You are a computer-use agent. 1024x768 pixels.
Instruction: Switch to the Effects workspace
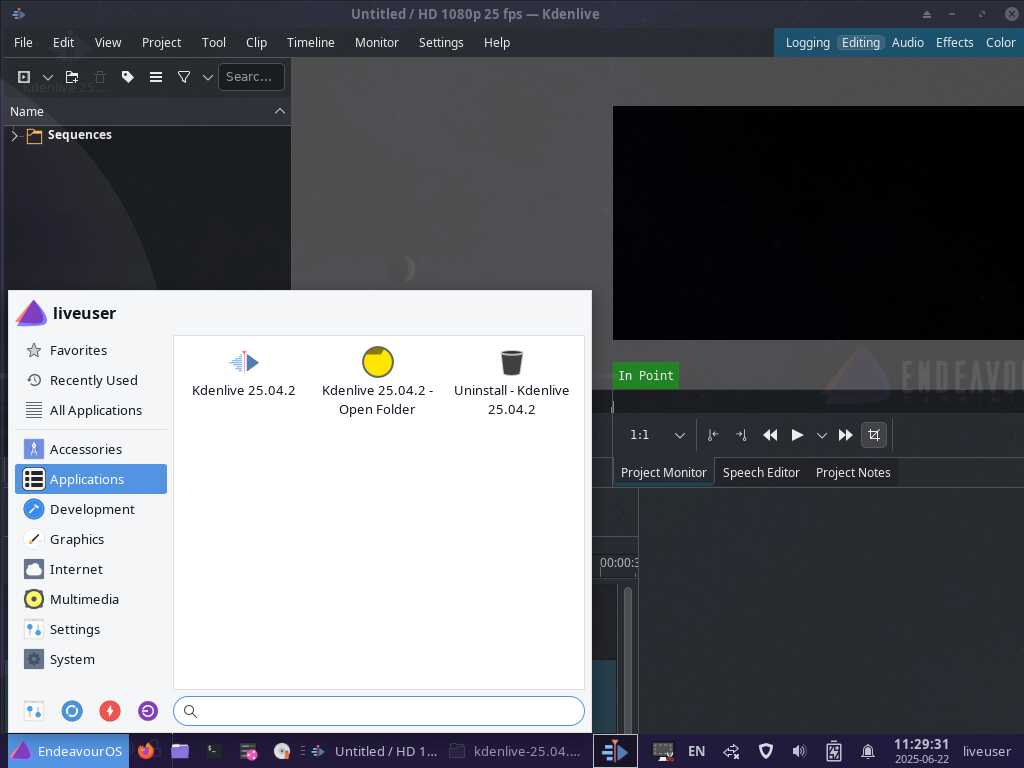[x=954, y=42]
